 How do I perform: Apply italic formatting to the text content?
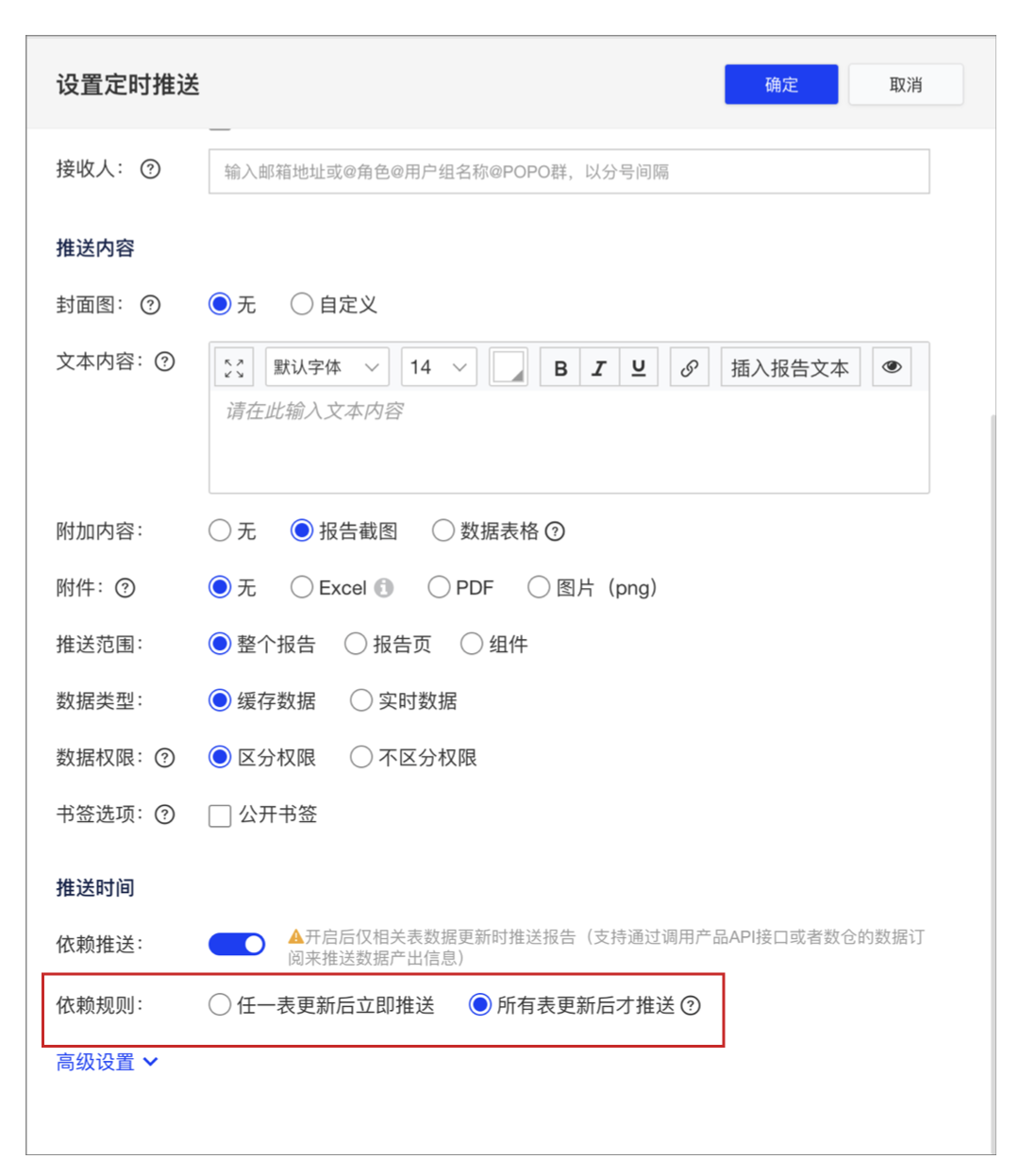tap(599, 367)
